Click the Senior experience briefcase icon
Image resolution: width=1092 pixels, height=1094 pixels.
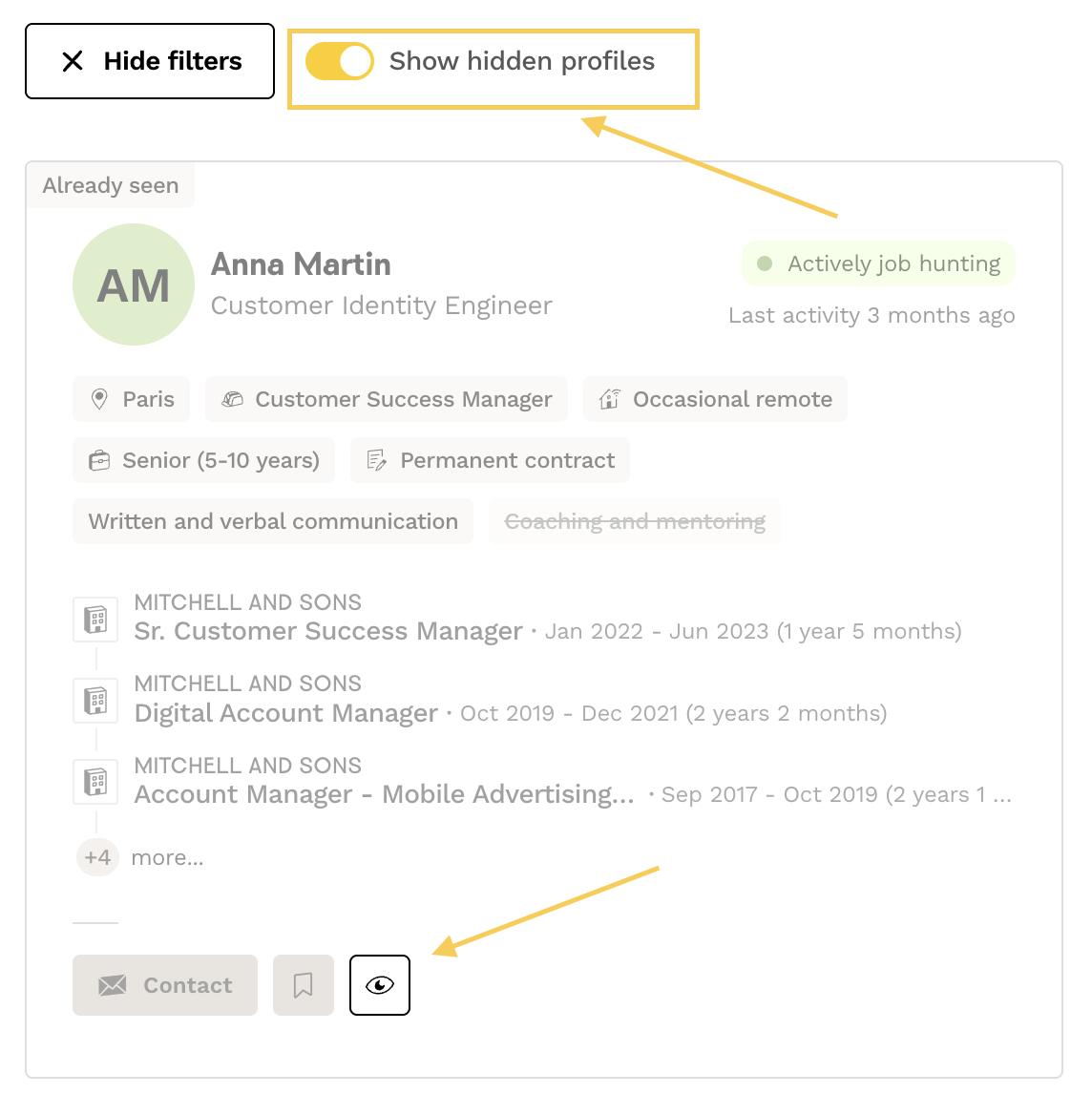click(x=99, y=461)
